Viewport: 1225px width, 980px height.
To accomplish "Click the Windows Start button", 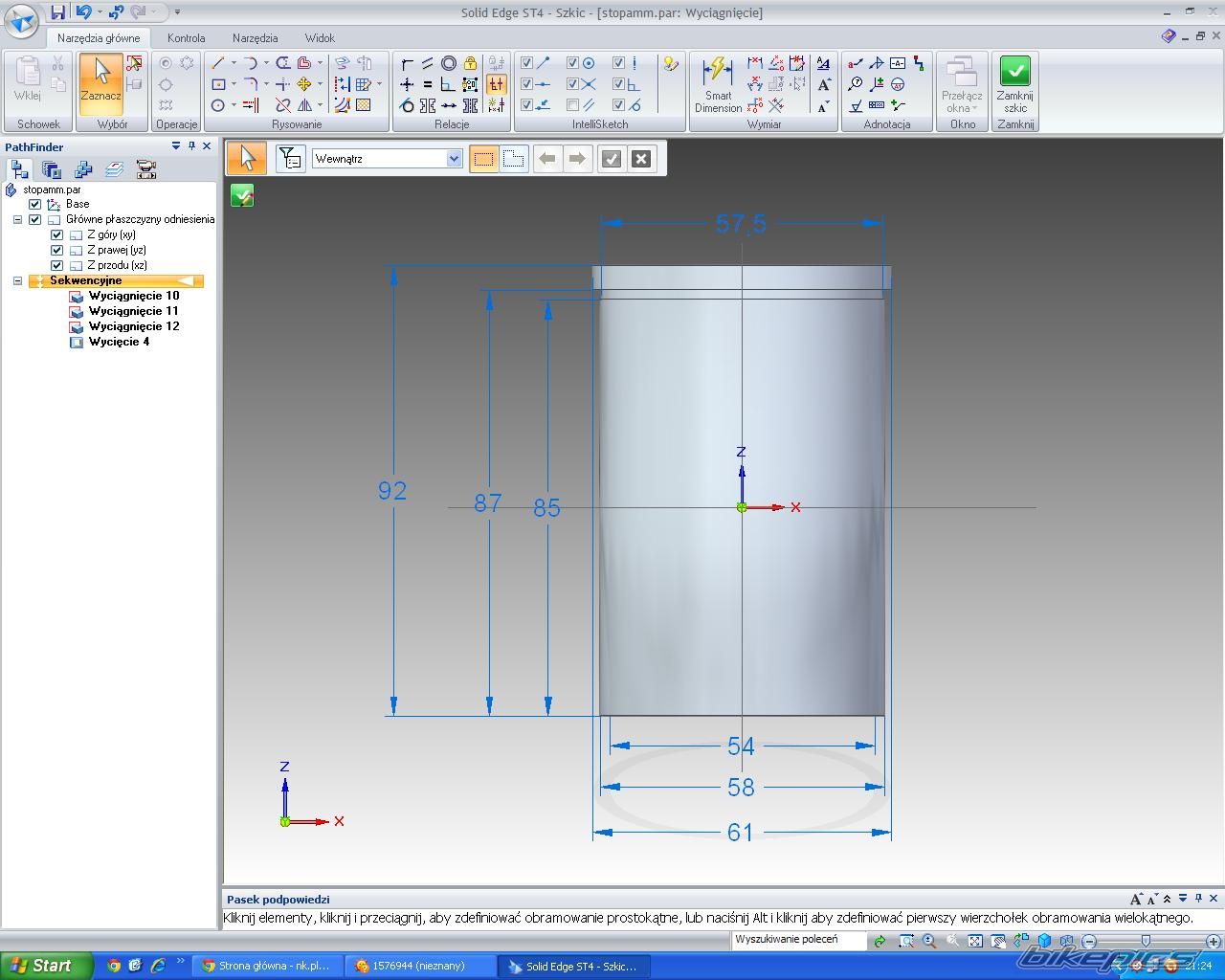I will pyautogui.click(x=45, y=966).
